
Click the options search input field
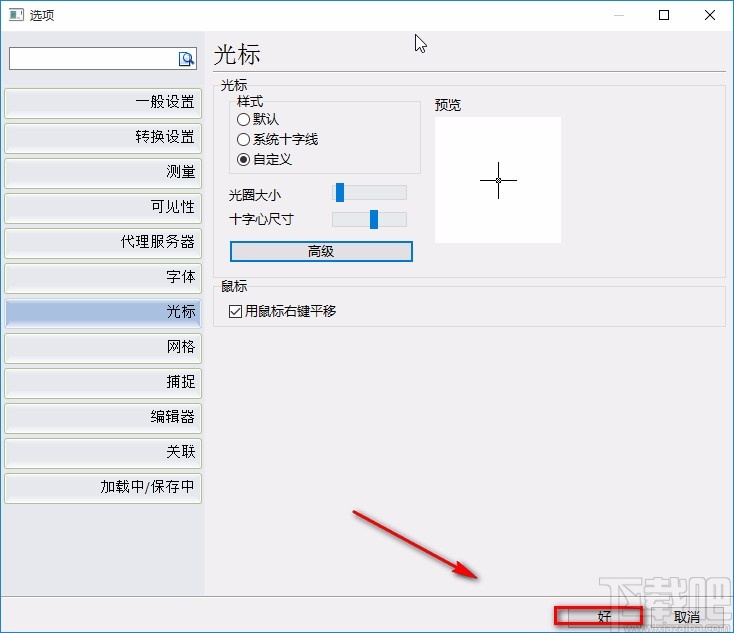point(93,59)
